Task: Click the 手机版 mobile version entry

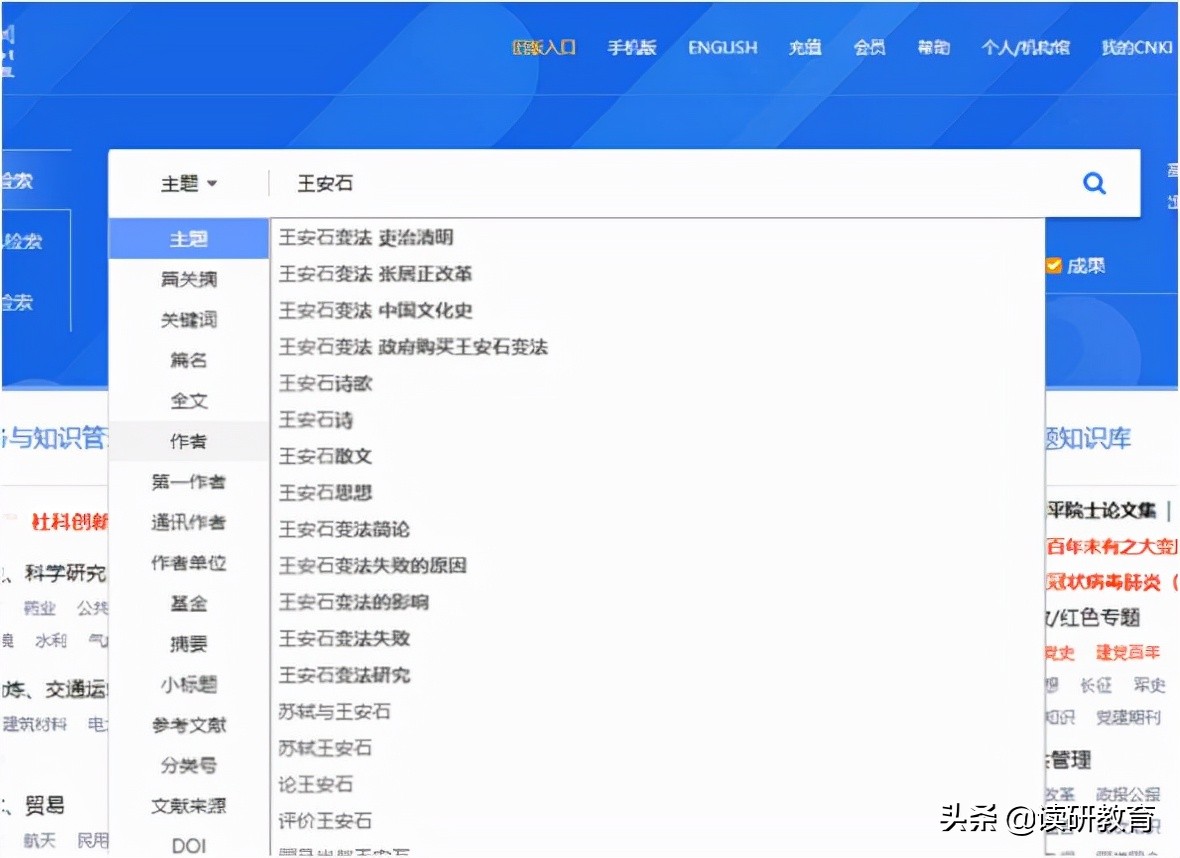Action: coord(631,47)
